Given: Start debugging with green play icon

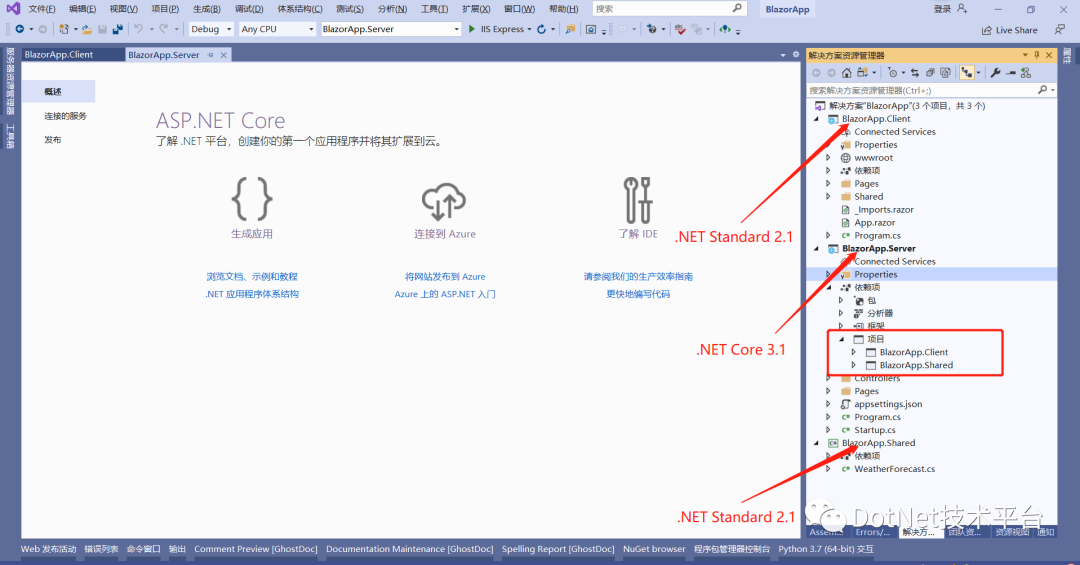Looking at the screenshot, I should coord(472,29).
